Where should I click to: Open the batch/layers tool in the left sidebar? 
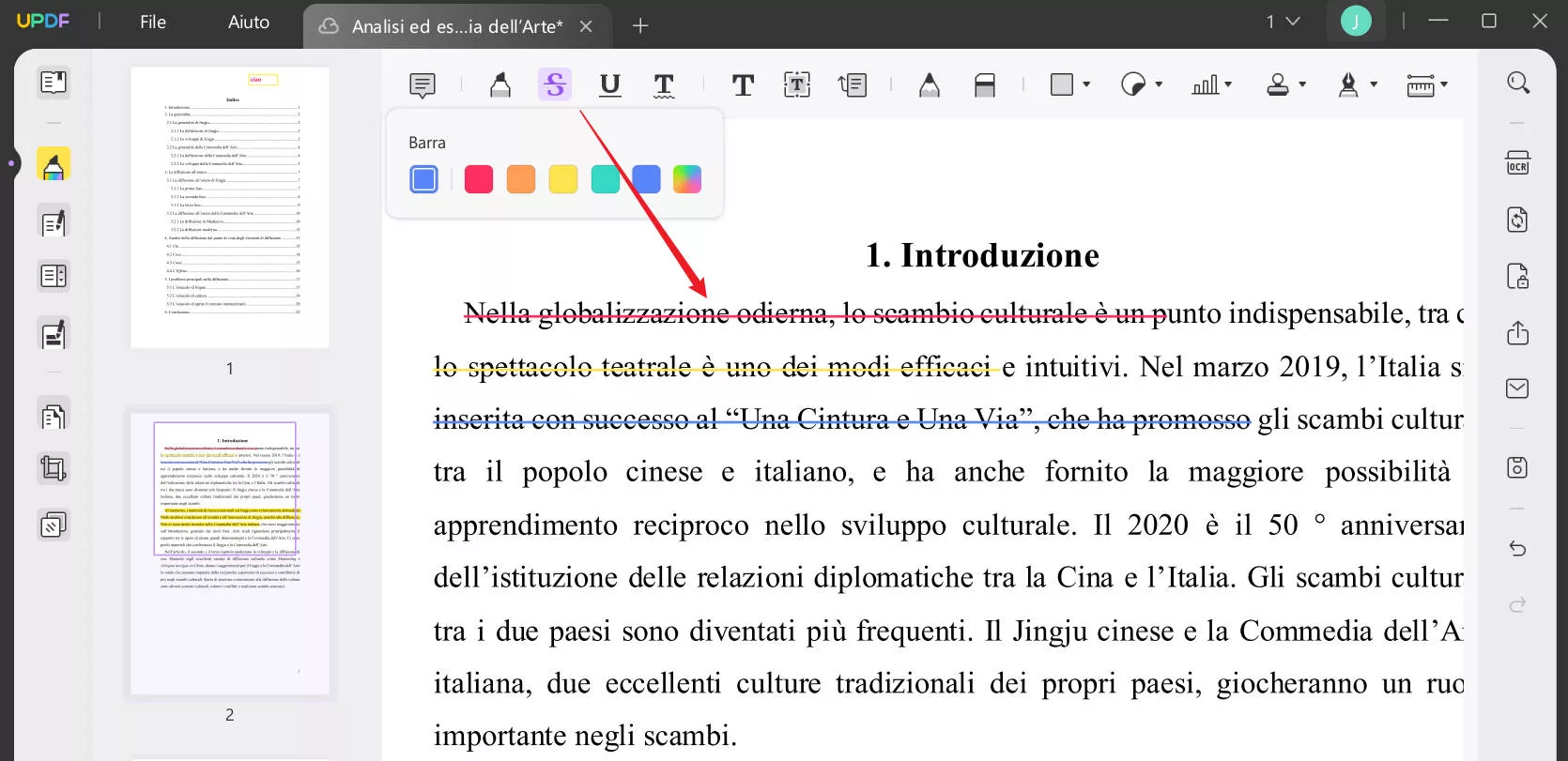click(x=54, y=525)
